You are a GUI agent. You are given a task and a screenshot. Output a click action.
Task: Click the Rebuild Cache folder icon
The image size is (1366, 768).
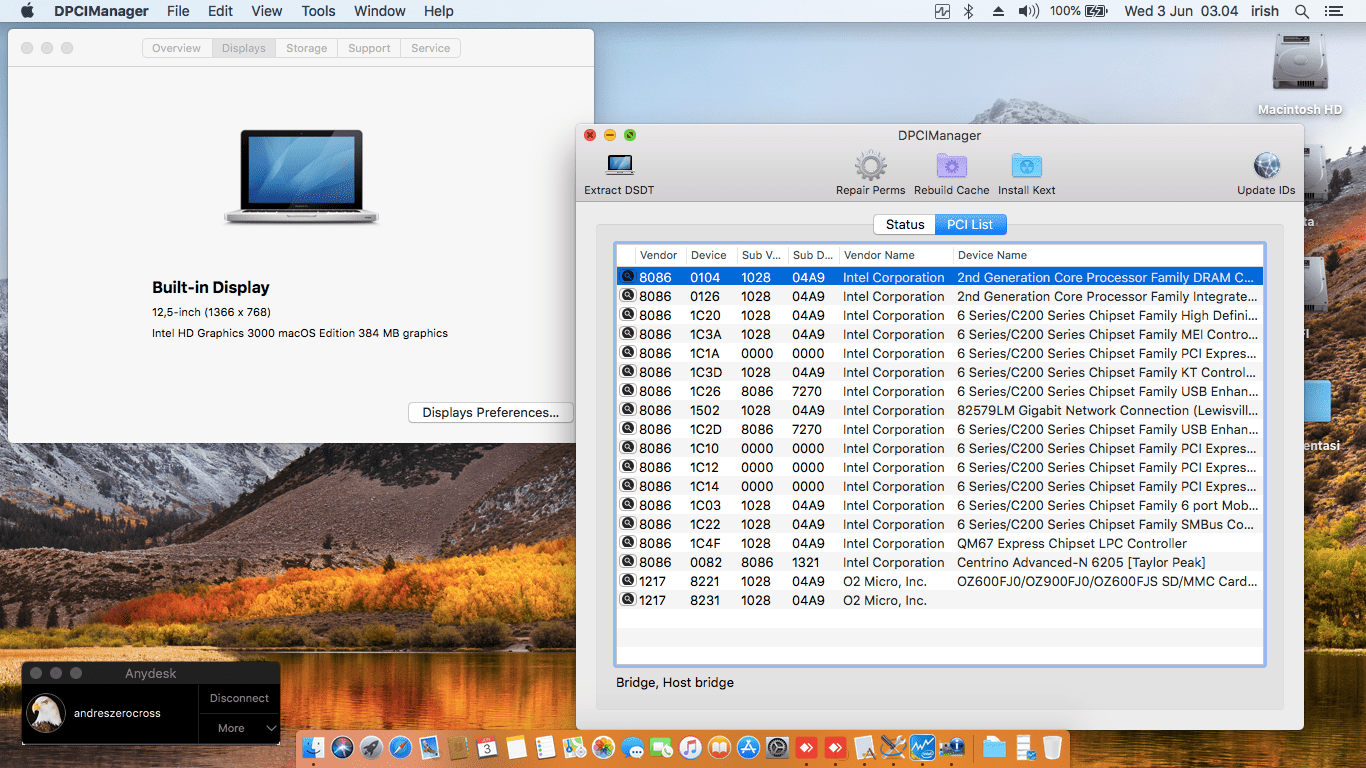951,166
